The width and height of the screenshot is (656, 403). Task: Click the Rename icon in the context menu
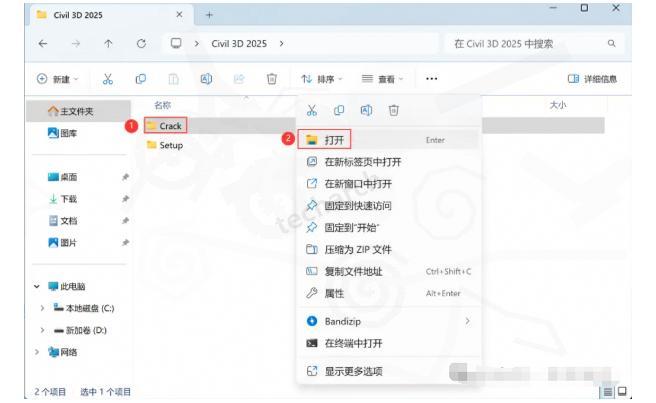tap(366, 110)
